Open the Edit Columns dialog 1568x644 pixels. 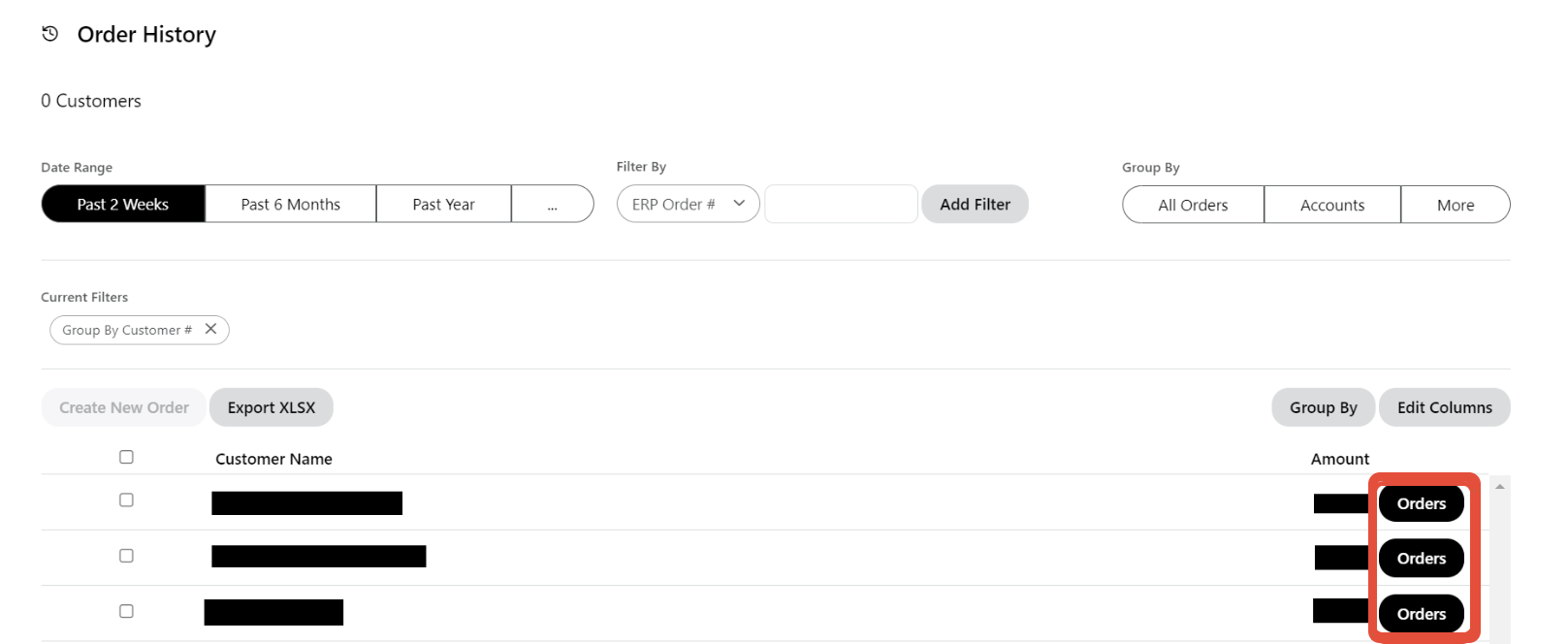(1444, 407)
